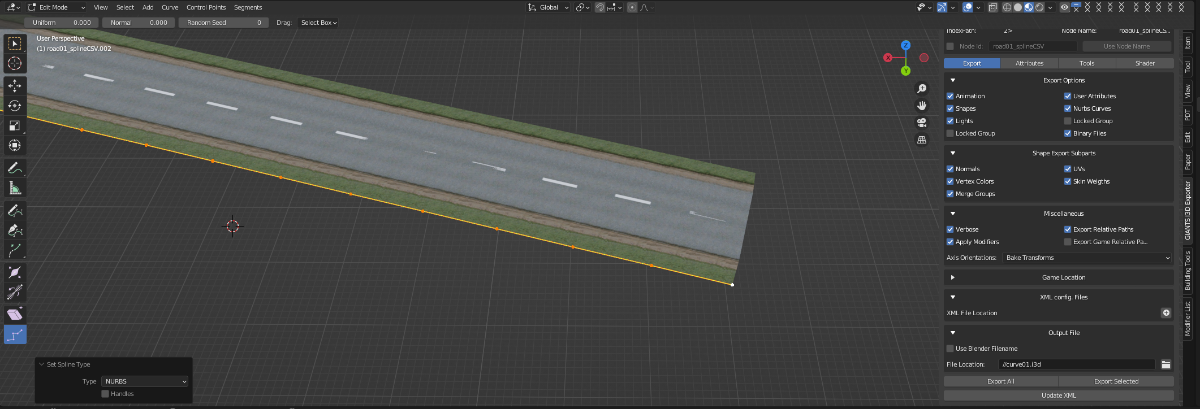The image size is (1200, 409).
Task: Click the camera view icon in viewport
Action: click(921, 122)
